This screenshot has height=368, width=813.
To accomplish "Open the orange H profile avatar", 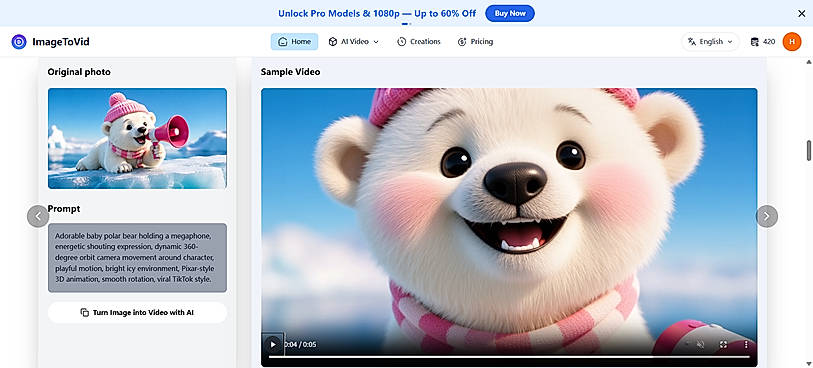I will tap(792, 42).
